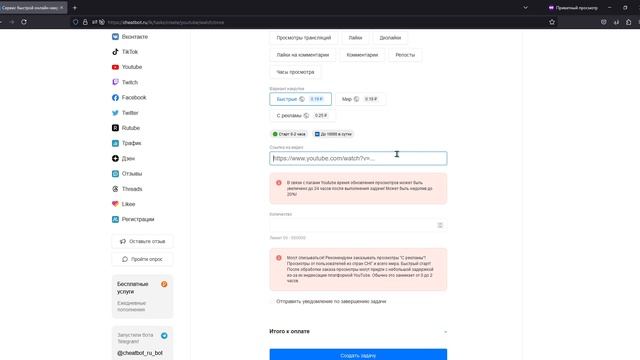Switch to Часы просмотра tab
The height and width of the screenshot is (360, 640).
pyautogui.click(x=296, y=72)
